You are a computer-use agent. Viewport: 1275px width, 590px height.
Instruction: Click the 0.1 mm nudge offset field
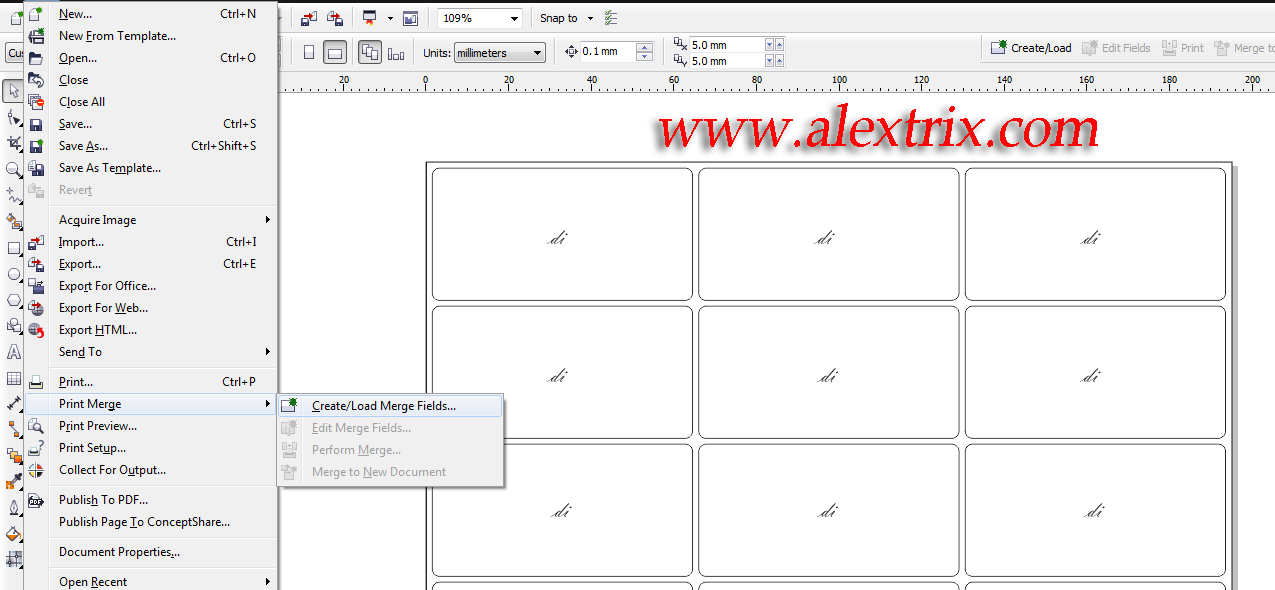coord(608,52)
